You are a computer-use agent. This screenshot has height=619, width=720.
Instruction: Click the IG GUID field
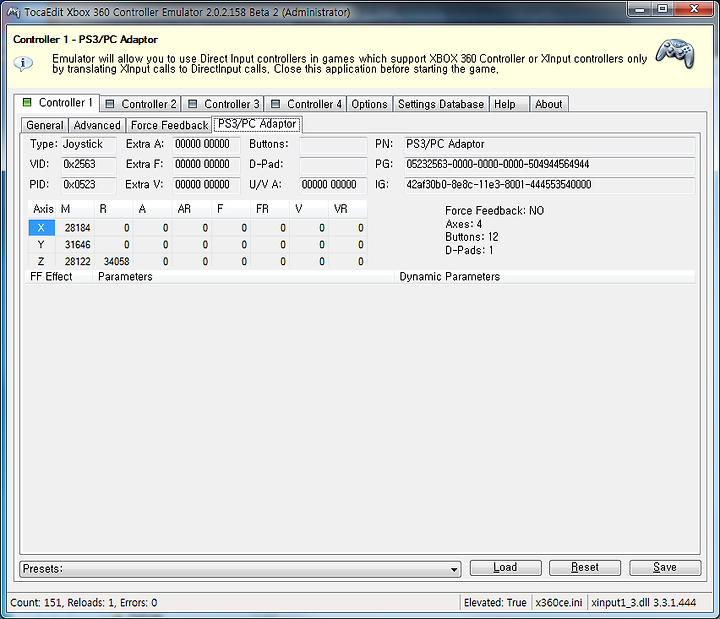tap(550, 185)
